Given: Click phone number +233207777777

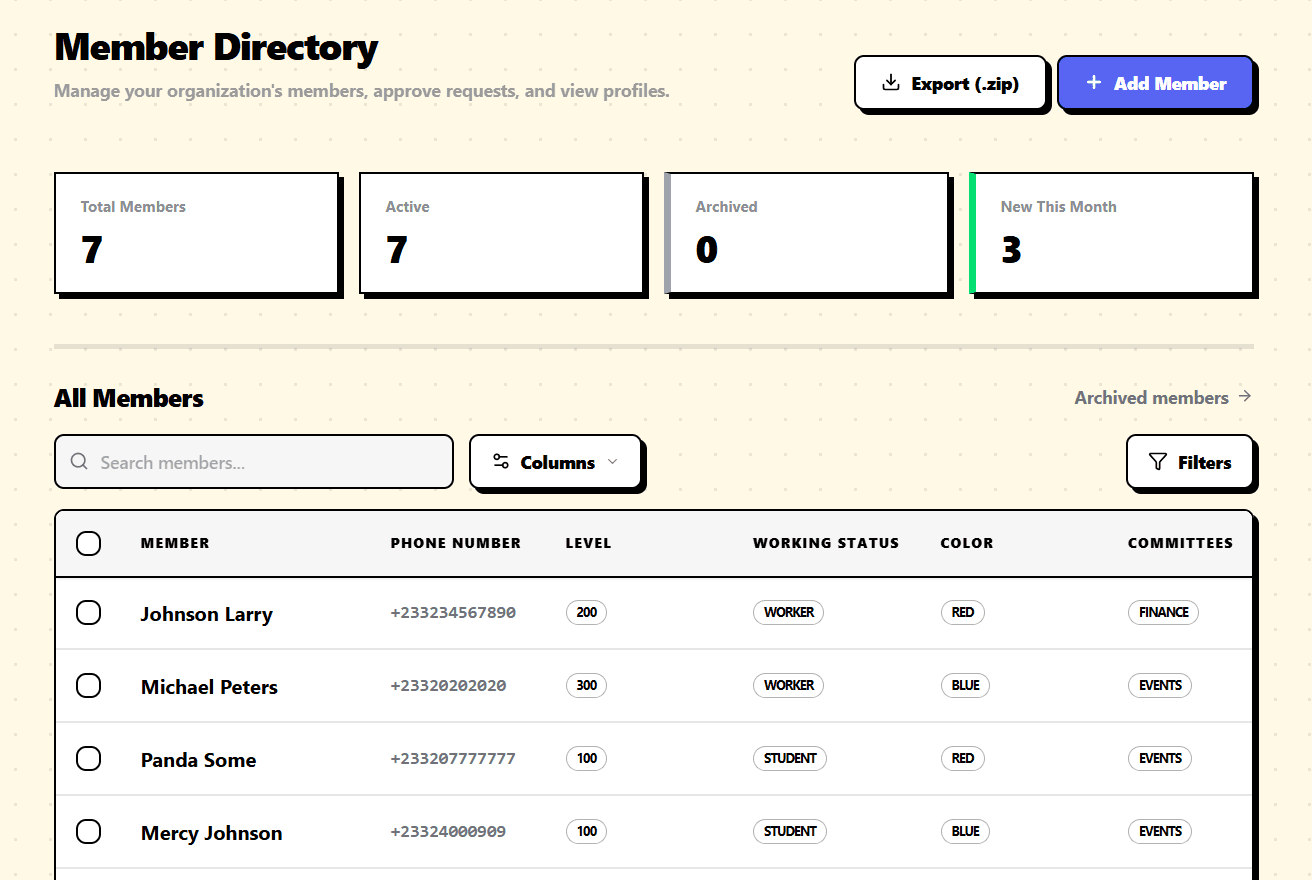Looking at the screenshot, I should coord(453,758).
